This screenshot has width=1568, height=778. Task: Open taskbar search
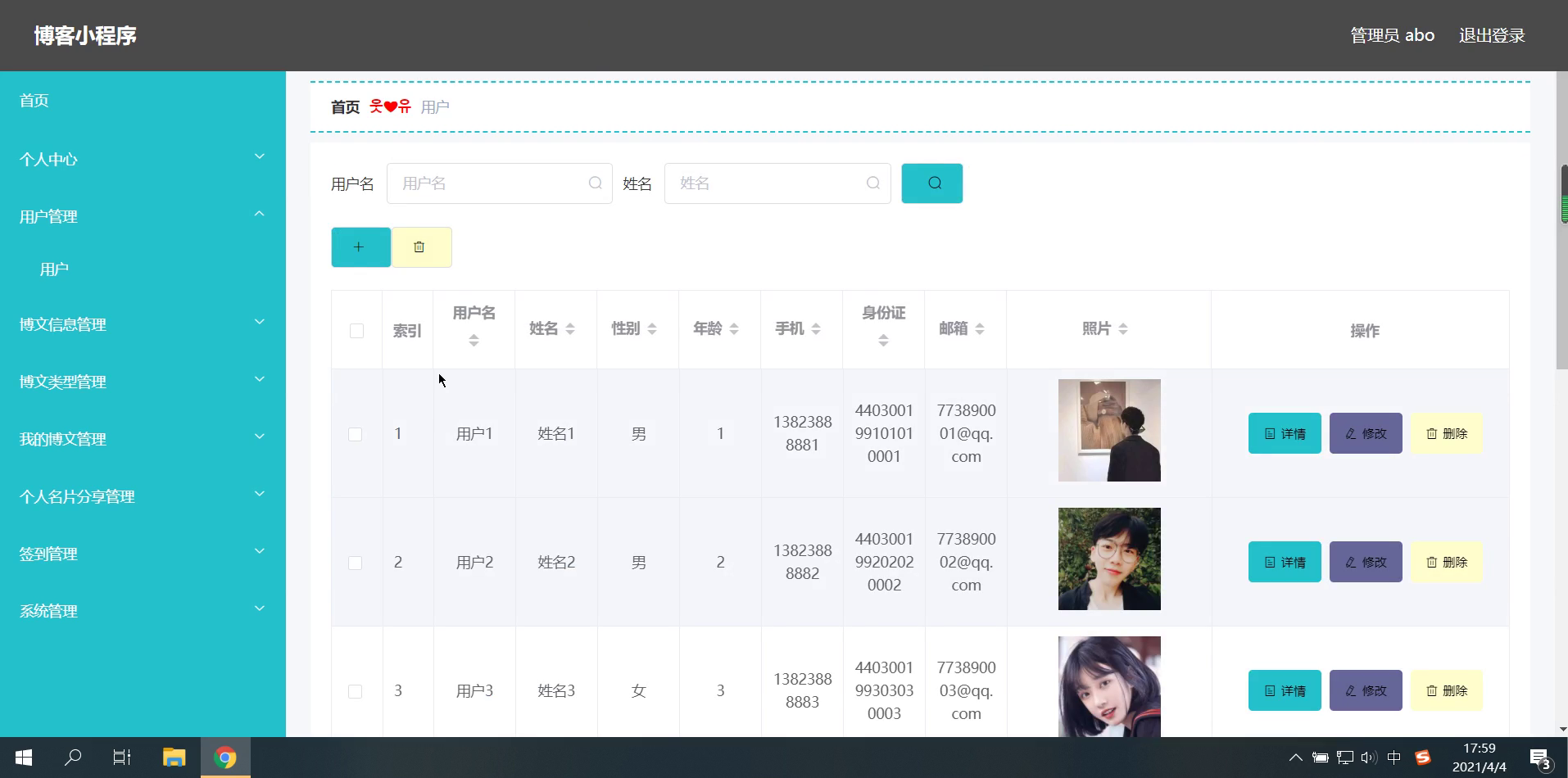pyautogui.click(x=73, y=758)
